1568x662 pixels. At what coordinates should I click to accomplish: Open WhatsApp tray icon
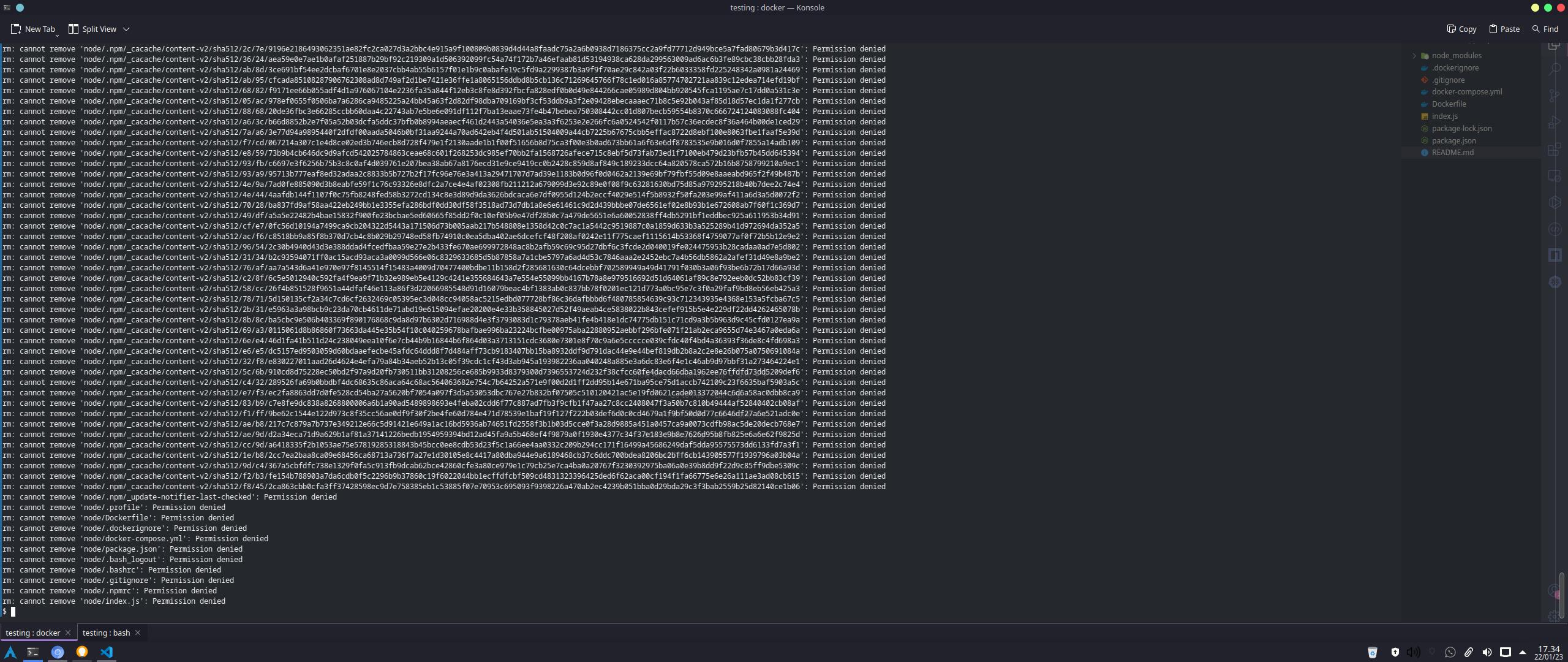coord(1450,652)
